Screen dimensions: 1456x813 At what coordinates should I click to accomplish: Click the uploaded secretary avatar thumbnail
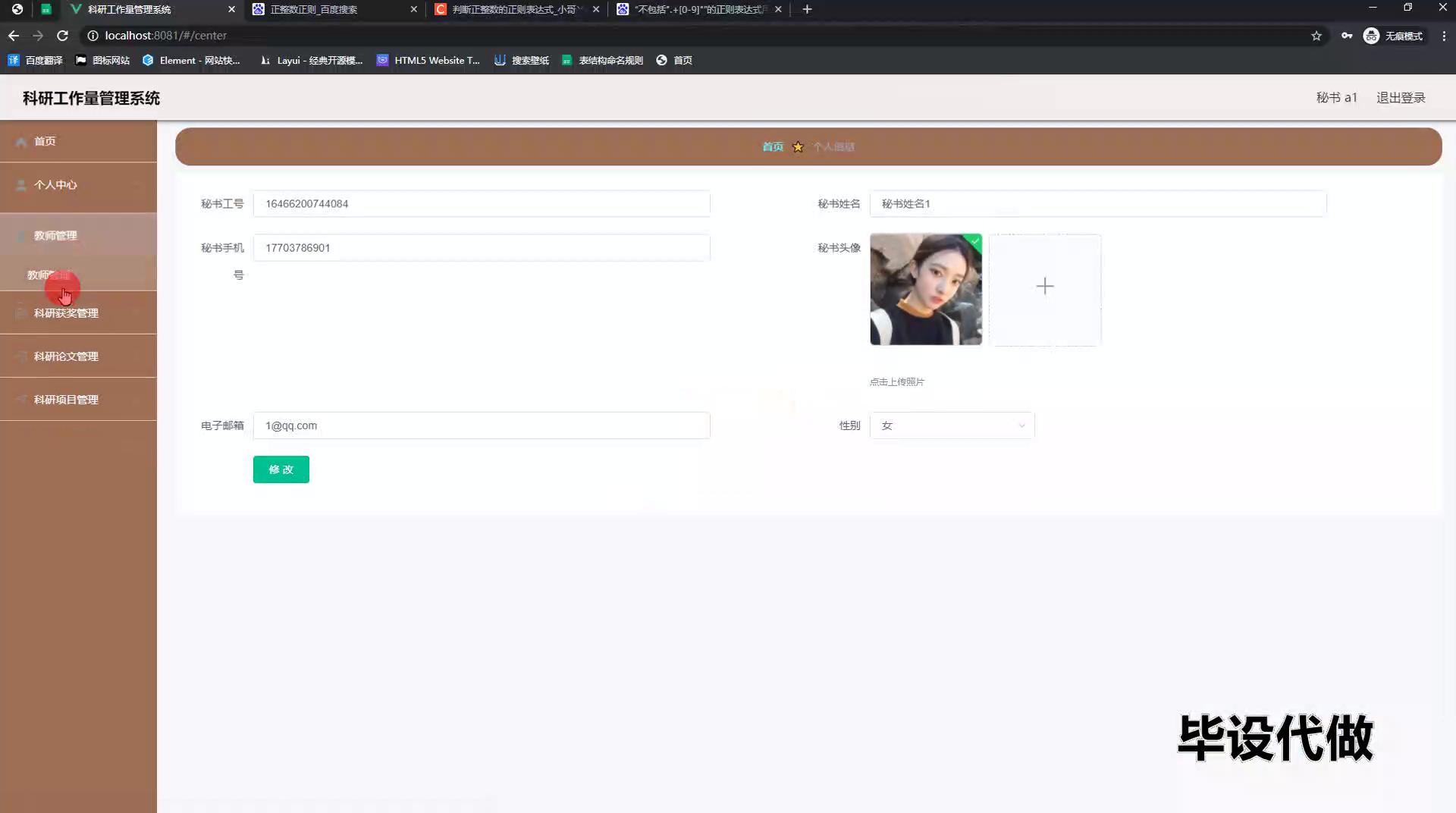coord(925,289)
